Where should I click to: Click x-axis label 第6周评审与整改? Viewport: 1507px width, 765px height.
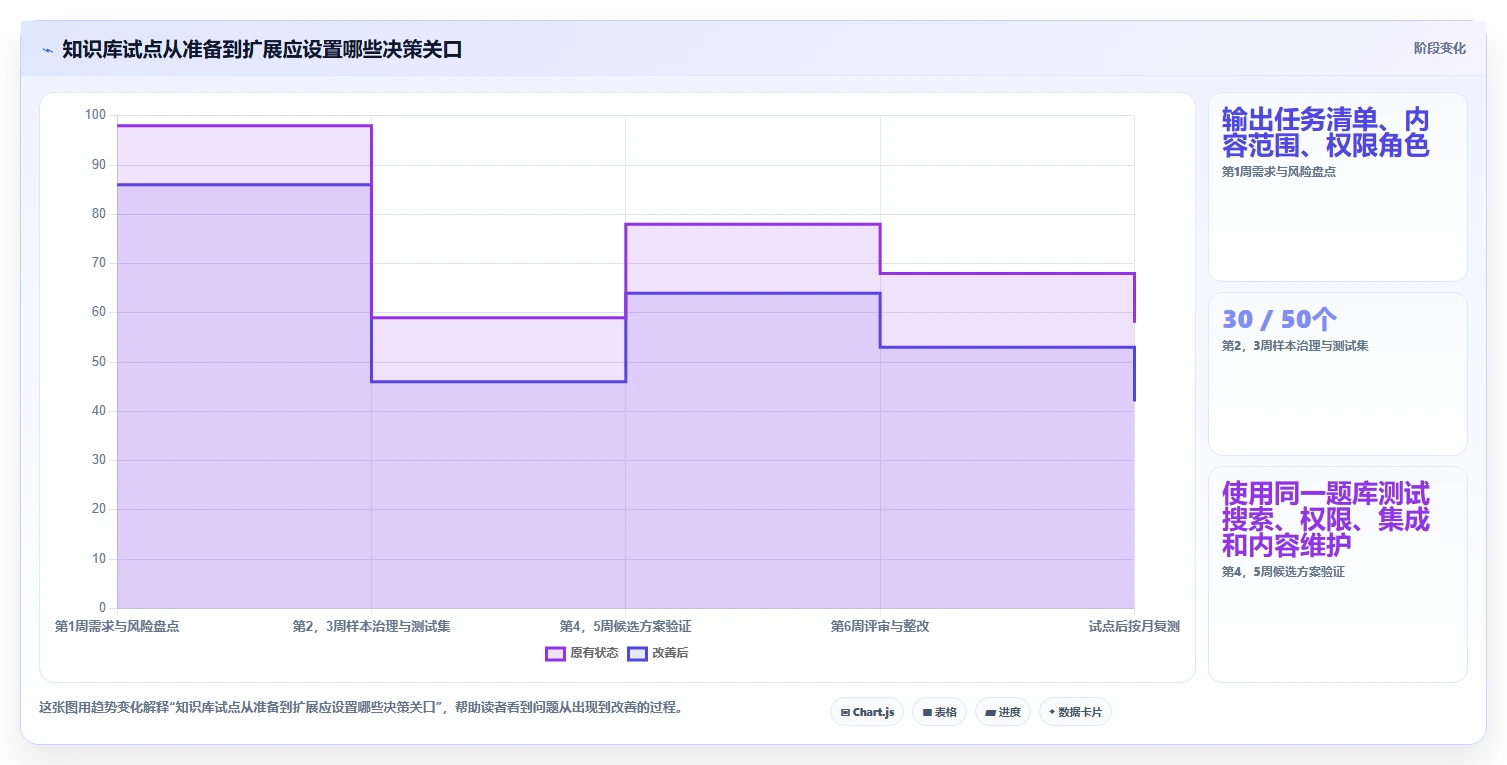click(880, 627)
